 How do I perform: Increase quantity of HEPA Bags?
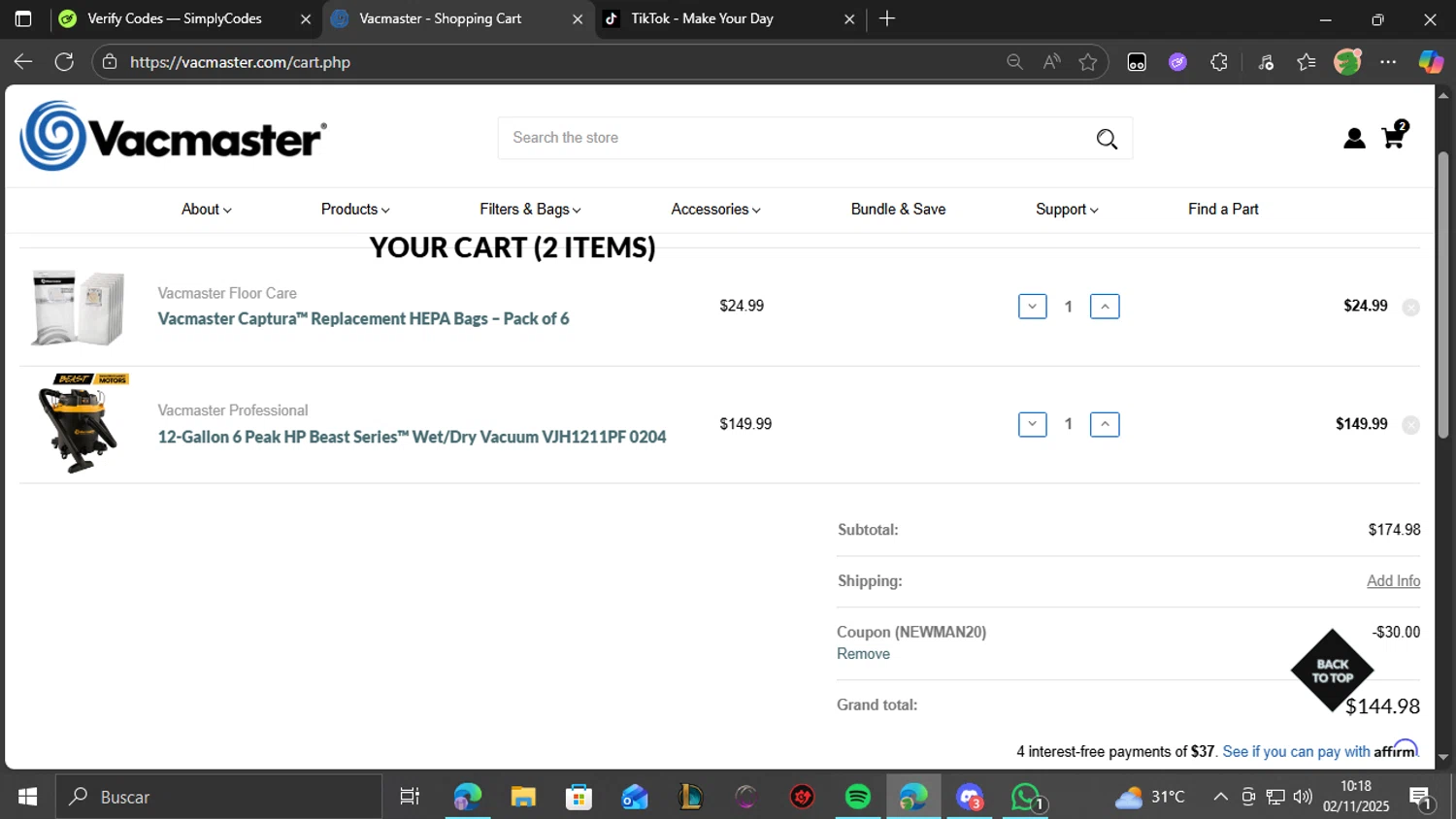tap(1105, 307)
